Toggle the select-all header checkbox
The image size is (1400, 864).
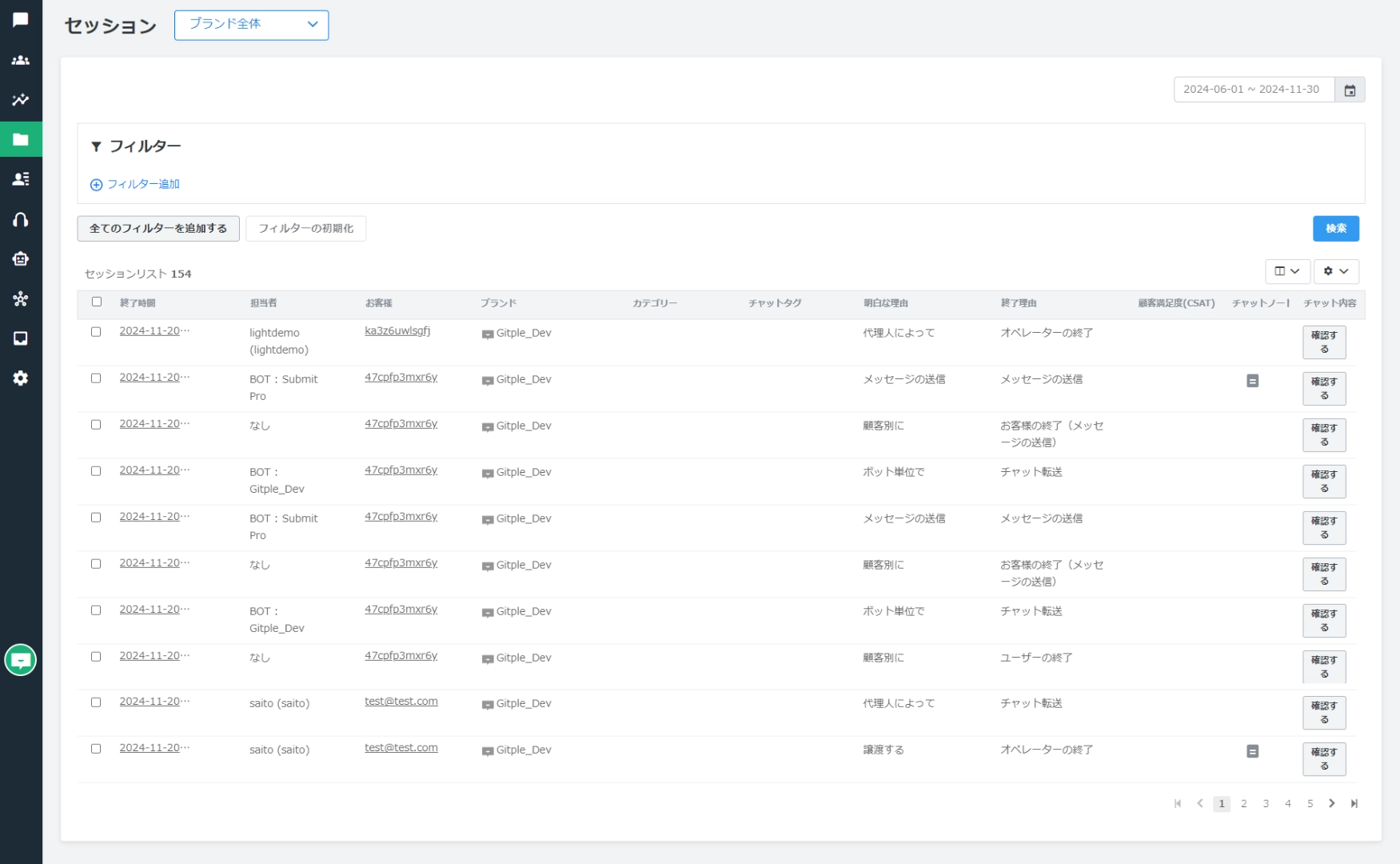click(97, 302)
